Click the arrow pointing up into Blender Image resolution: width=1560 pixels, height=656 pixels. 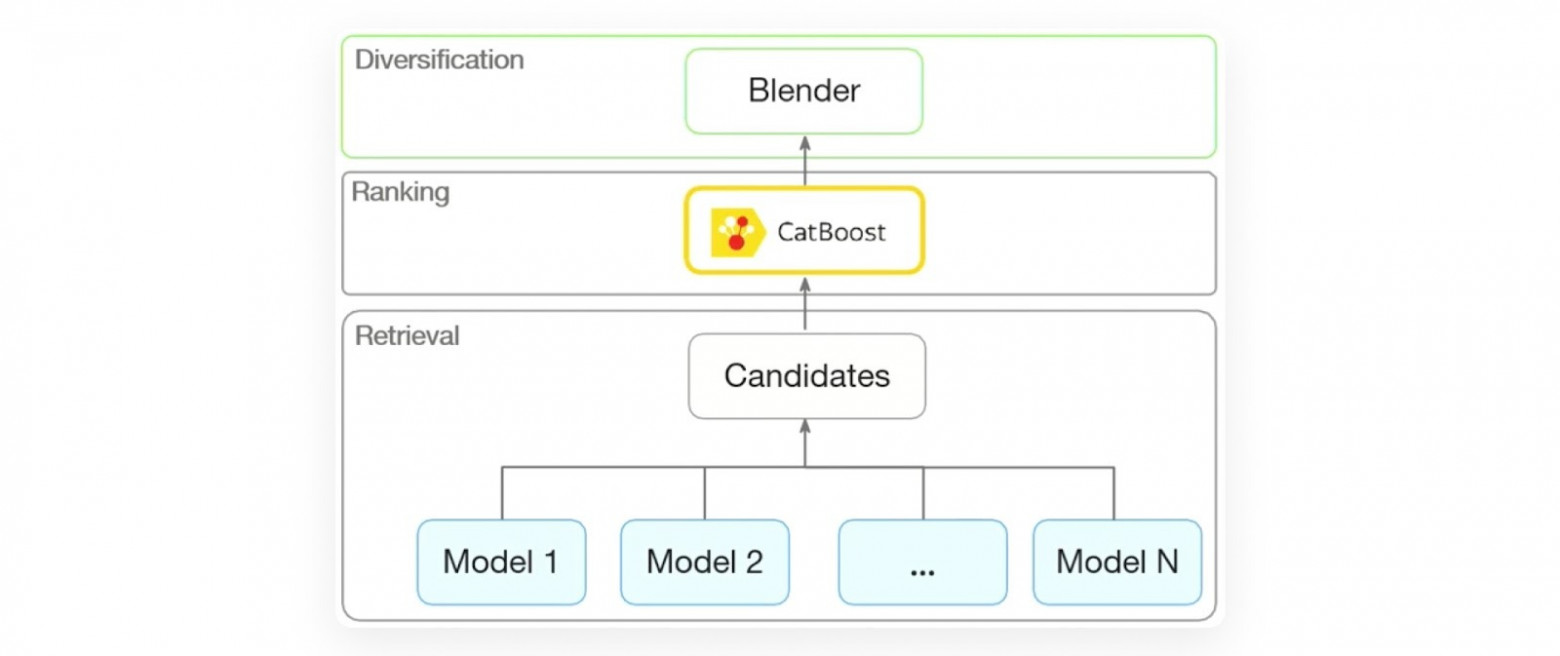click(805, 160)
